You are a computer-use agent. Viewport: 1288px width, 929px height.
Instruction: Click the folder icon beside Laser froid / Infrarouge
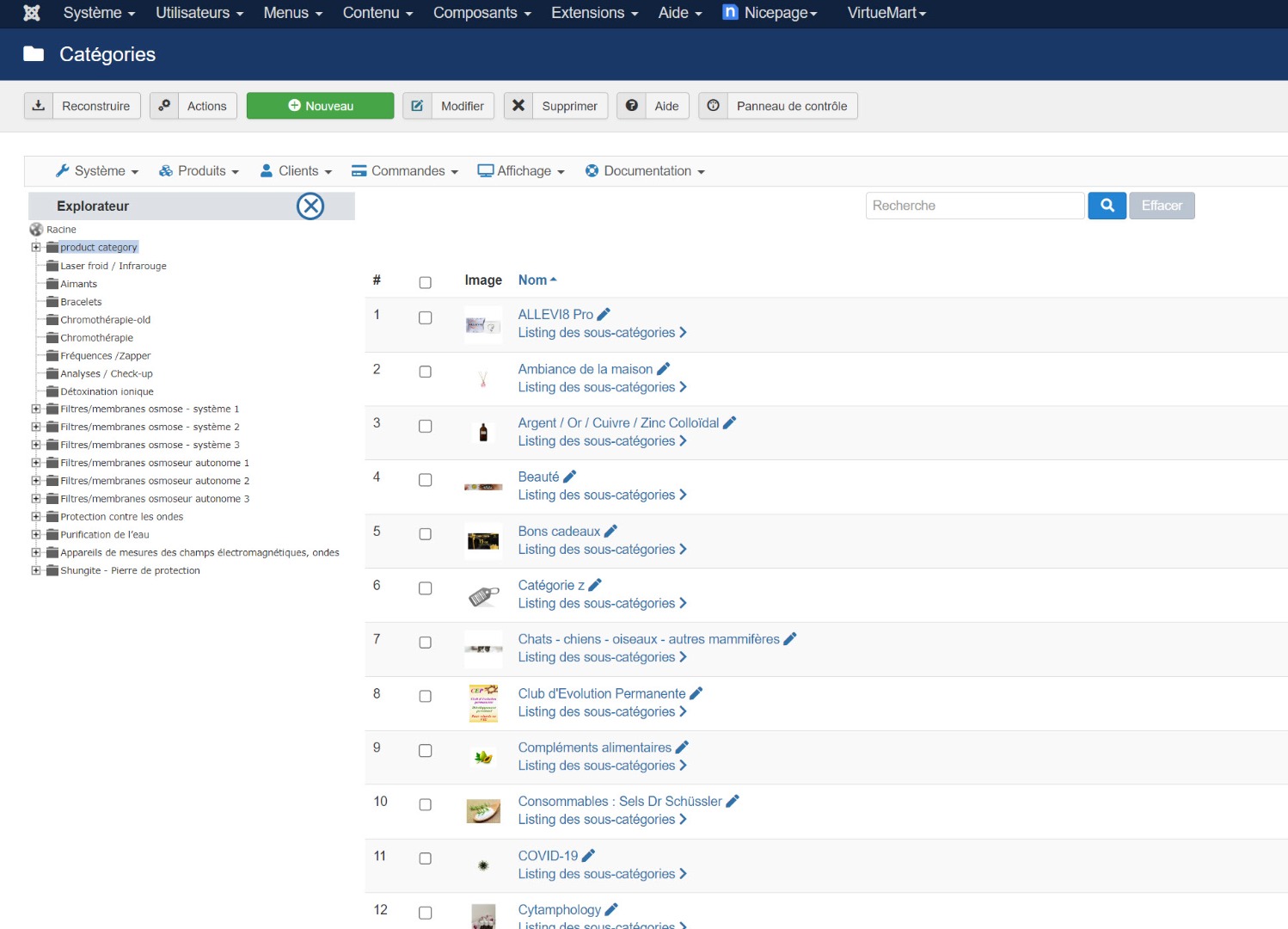(52, 266)
